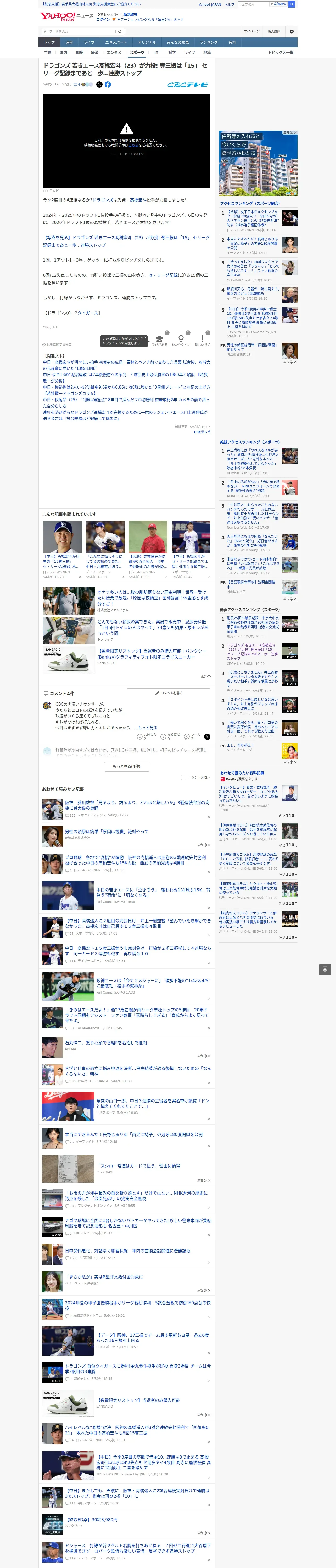Click the magnifier button beside the keyword search field
This screenshot has height=1568, width=336.
(x=120, y=31)
